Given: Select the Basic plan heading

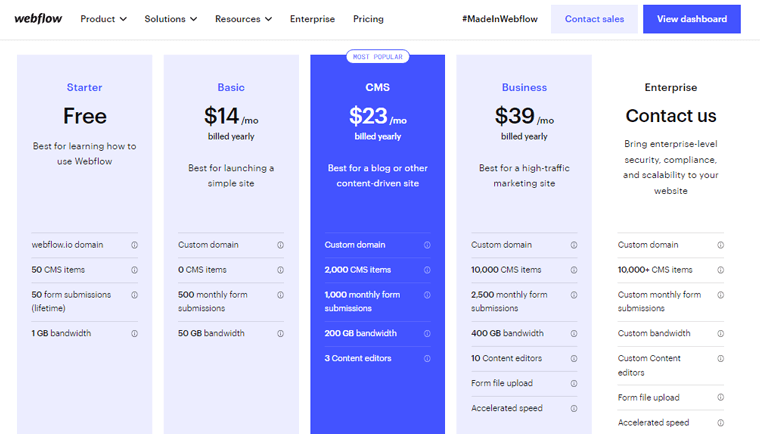Looking at the screenshot, I should click(x=231, y=87).
